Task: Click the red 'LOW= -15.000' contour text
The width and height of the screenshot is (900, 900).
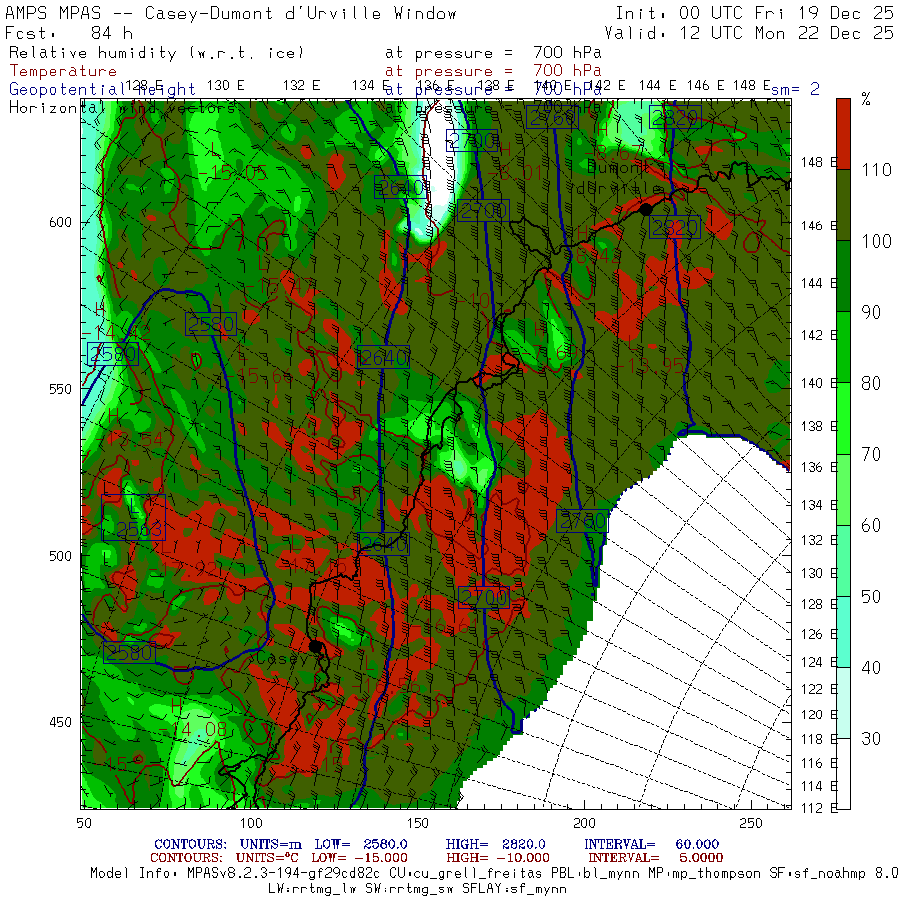Action: 359,858
